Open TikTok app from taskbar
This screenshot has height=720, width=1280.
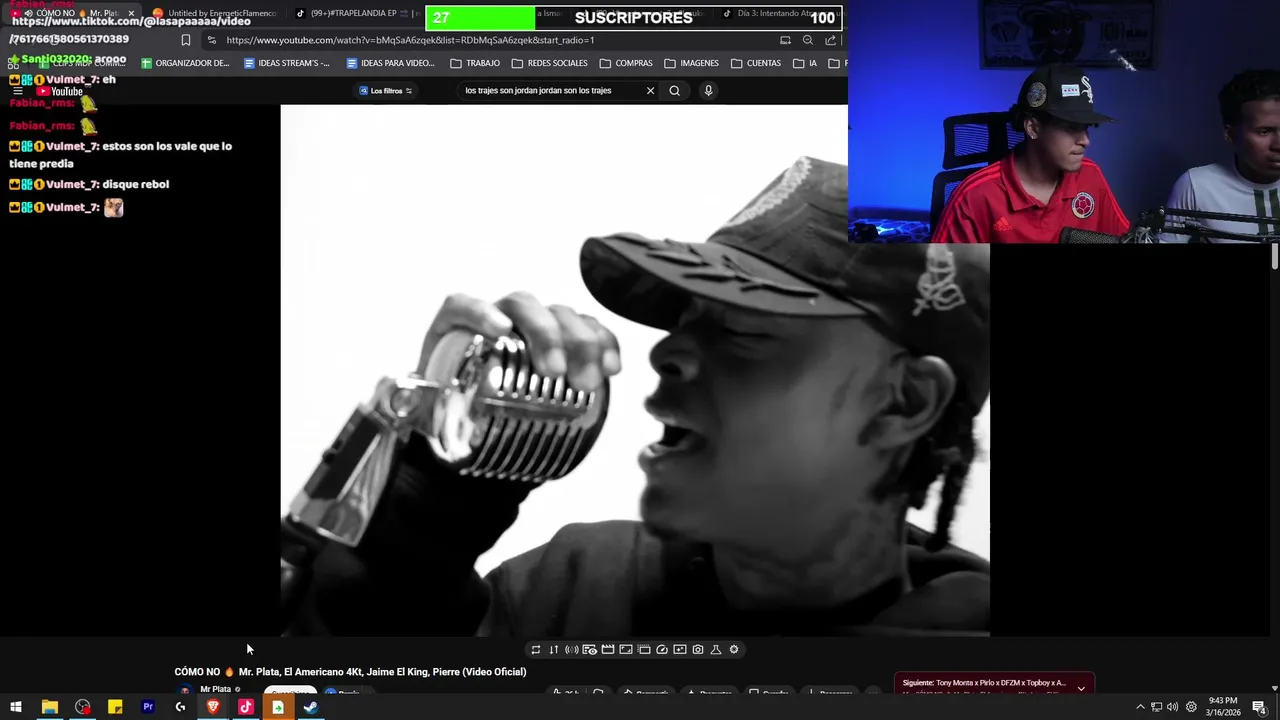point(246,707)
